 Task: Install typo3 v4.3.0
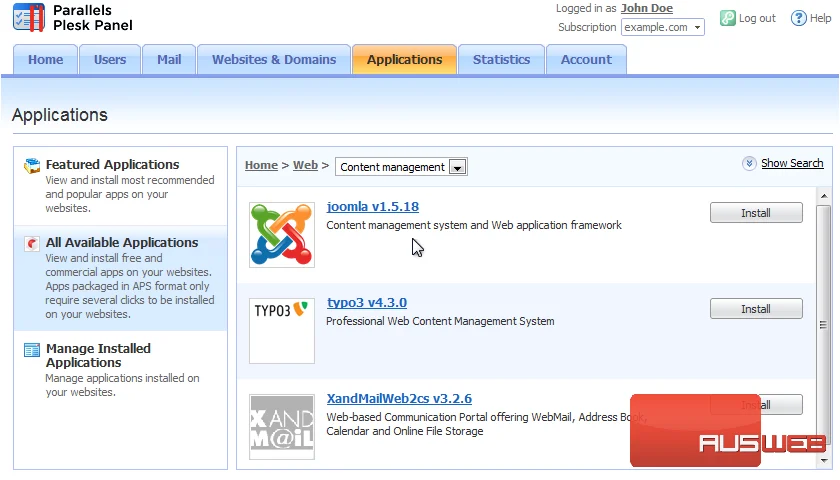coord(756,309)
